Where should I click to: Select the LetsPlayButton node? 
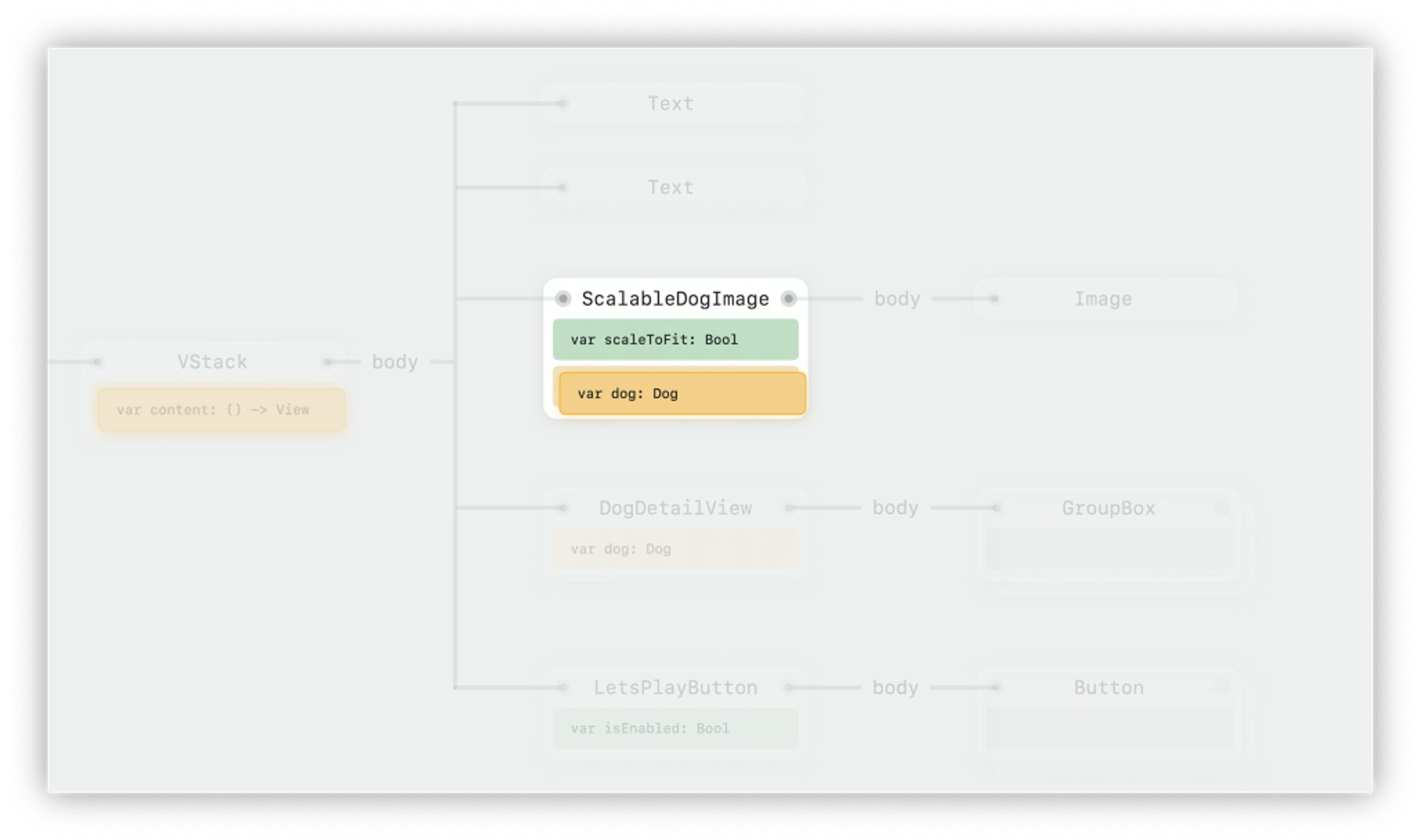coord(675,687)
